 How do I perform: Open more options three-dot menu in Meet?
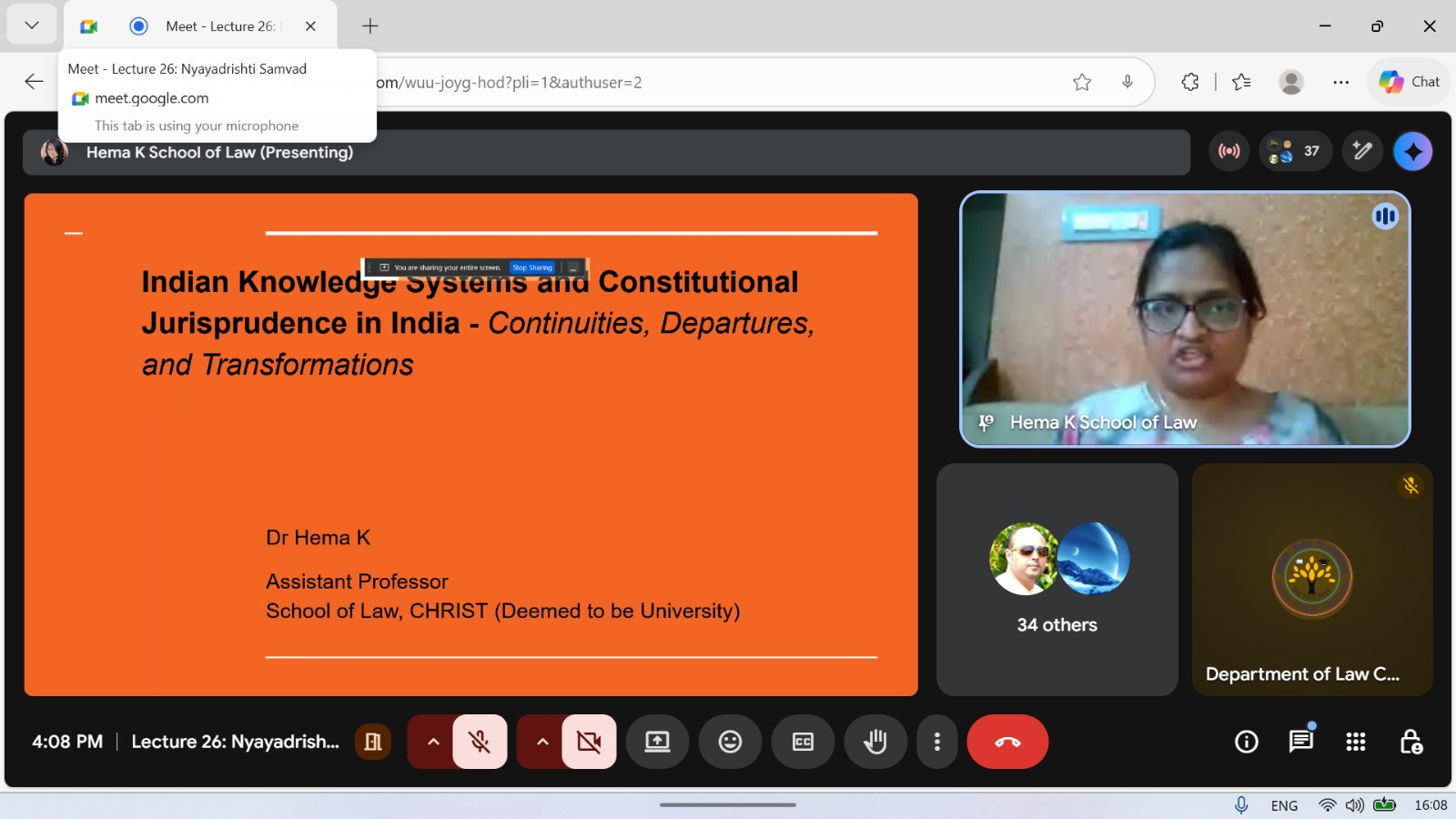[x=936, y=742]
